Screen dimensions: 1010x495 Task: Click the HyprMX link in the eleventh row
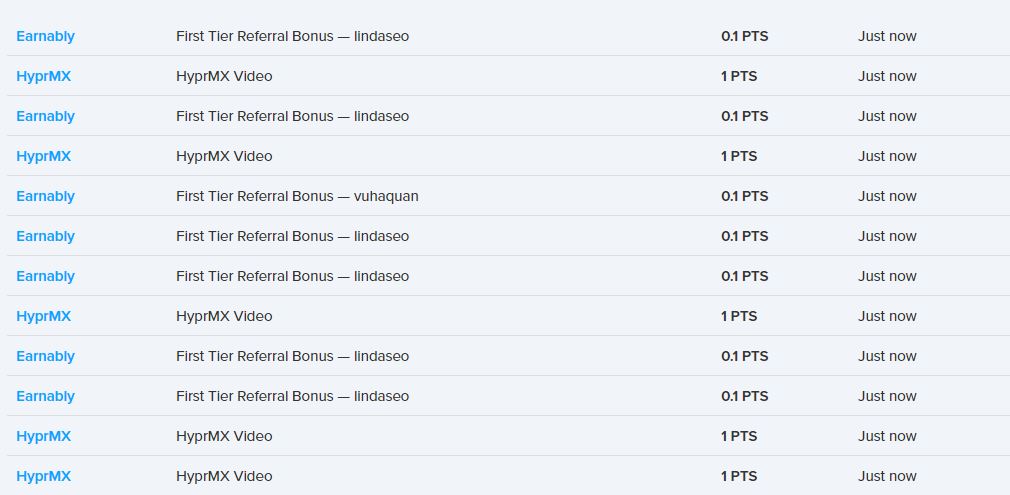coord(43,436)
